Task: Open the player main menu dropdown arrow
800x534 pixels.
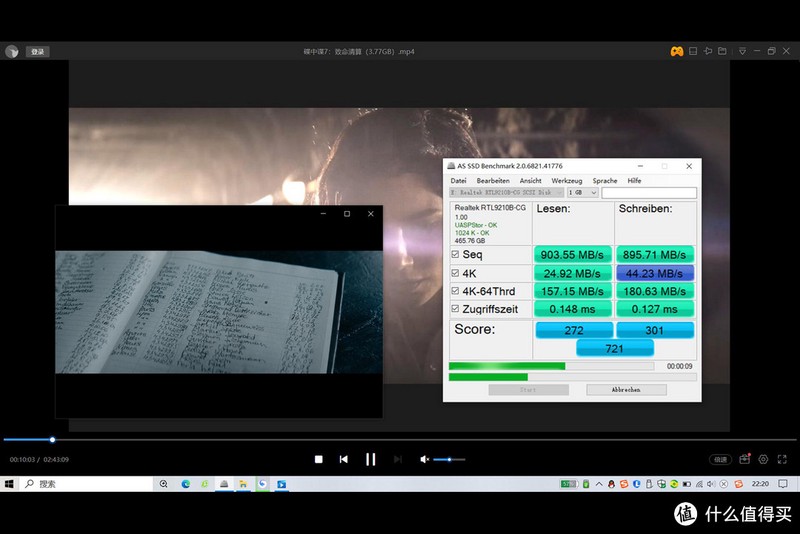Action: (x=742, y=52)
